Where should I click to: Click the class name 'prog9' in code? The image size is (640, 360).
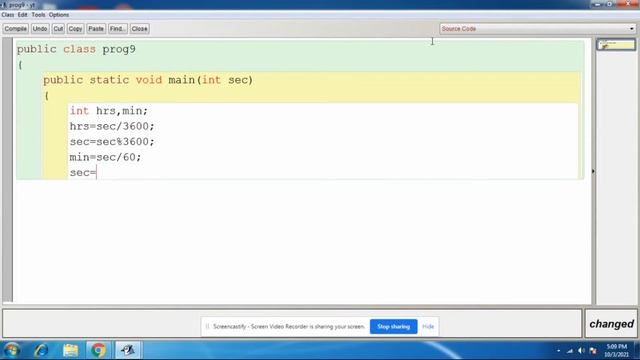click(119, 49)
